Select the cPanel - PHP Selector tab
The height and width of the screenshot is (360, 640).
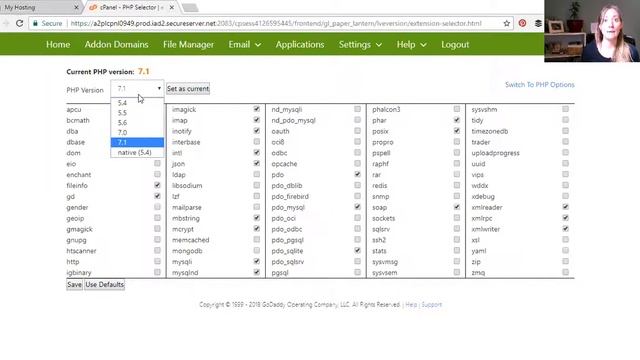point(131,7)
